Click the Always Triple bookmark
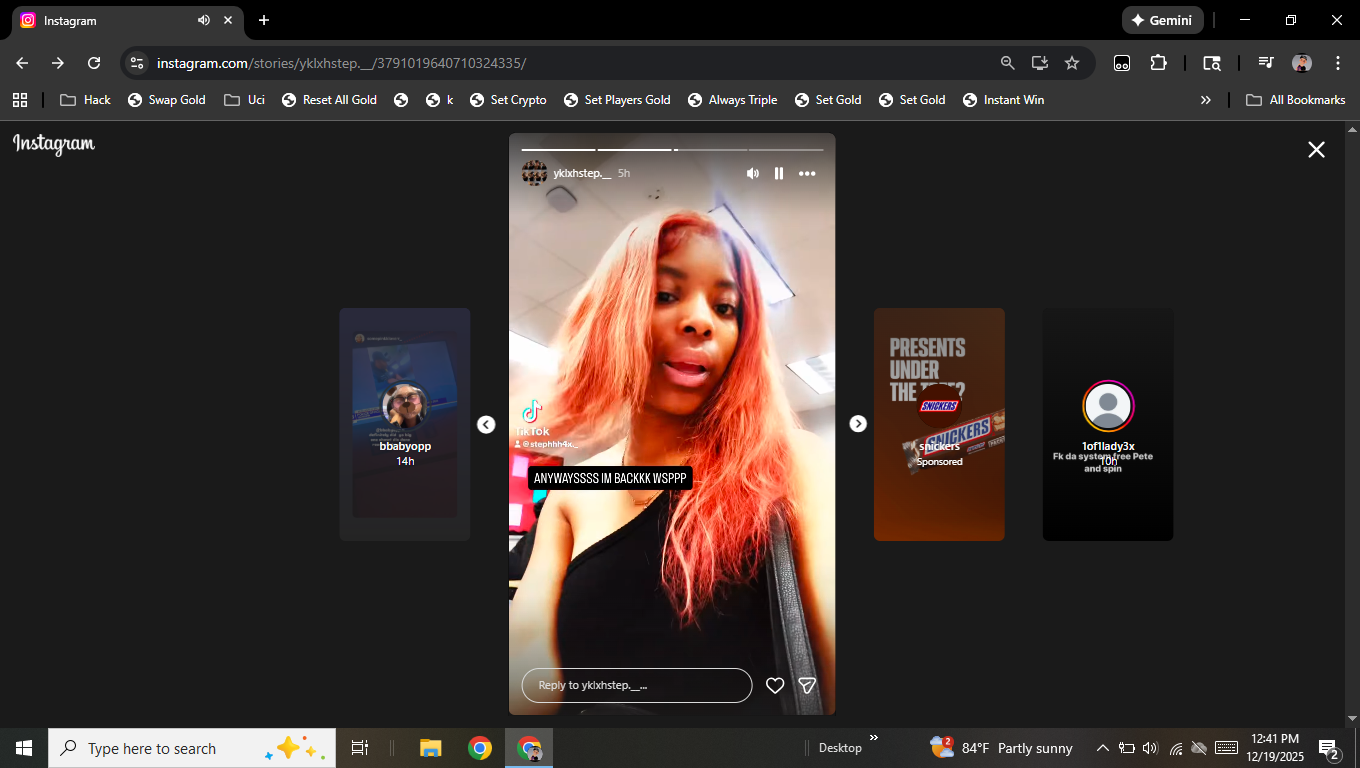 [732, 100]
